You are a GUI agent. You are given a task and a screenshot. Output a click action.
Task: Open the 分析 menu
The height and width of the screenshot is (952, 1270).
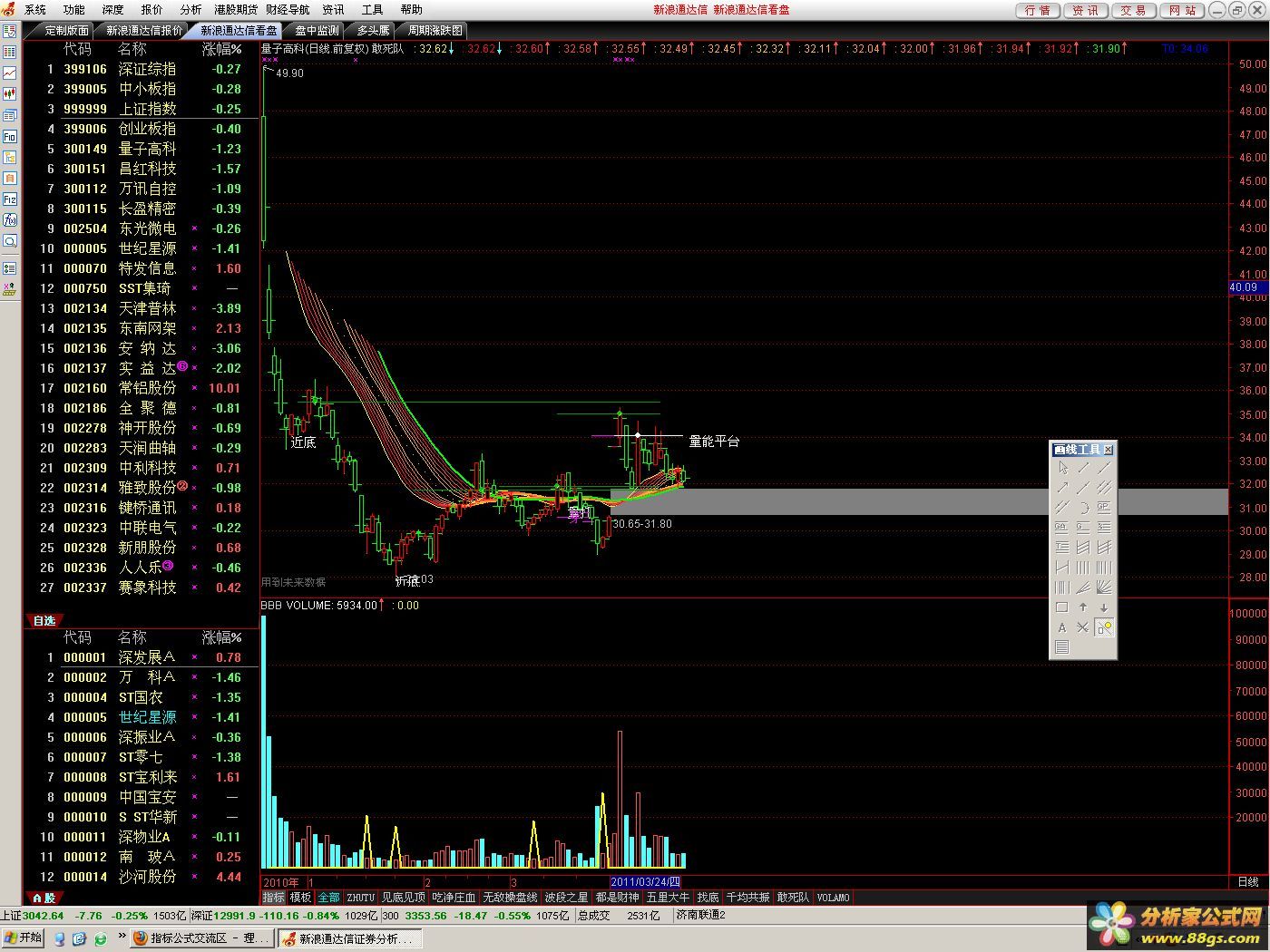(190, 9)
